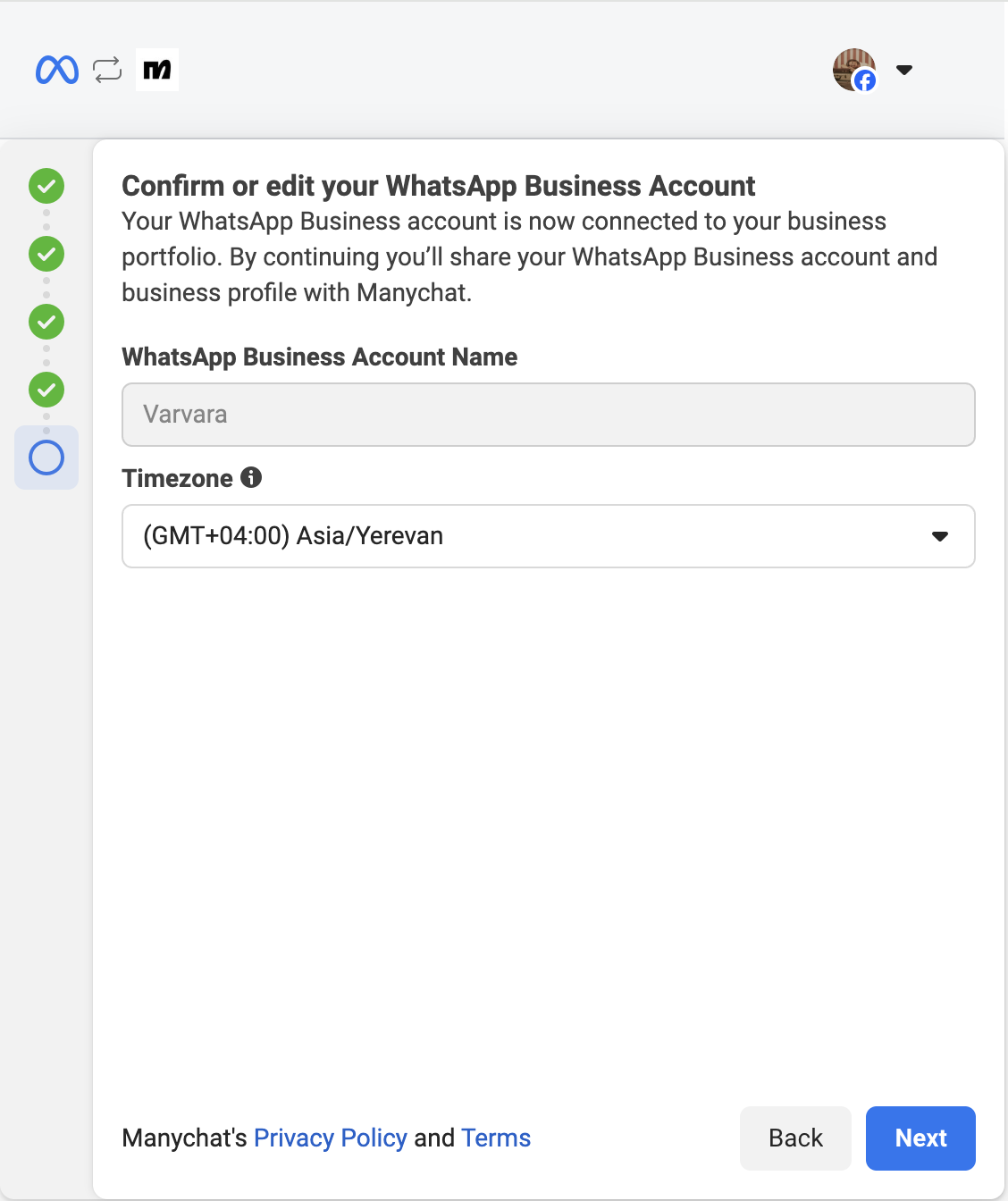Click the Manychat logo icon

click(157, 70)
